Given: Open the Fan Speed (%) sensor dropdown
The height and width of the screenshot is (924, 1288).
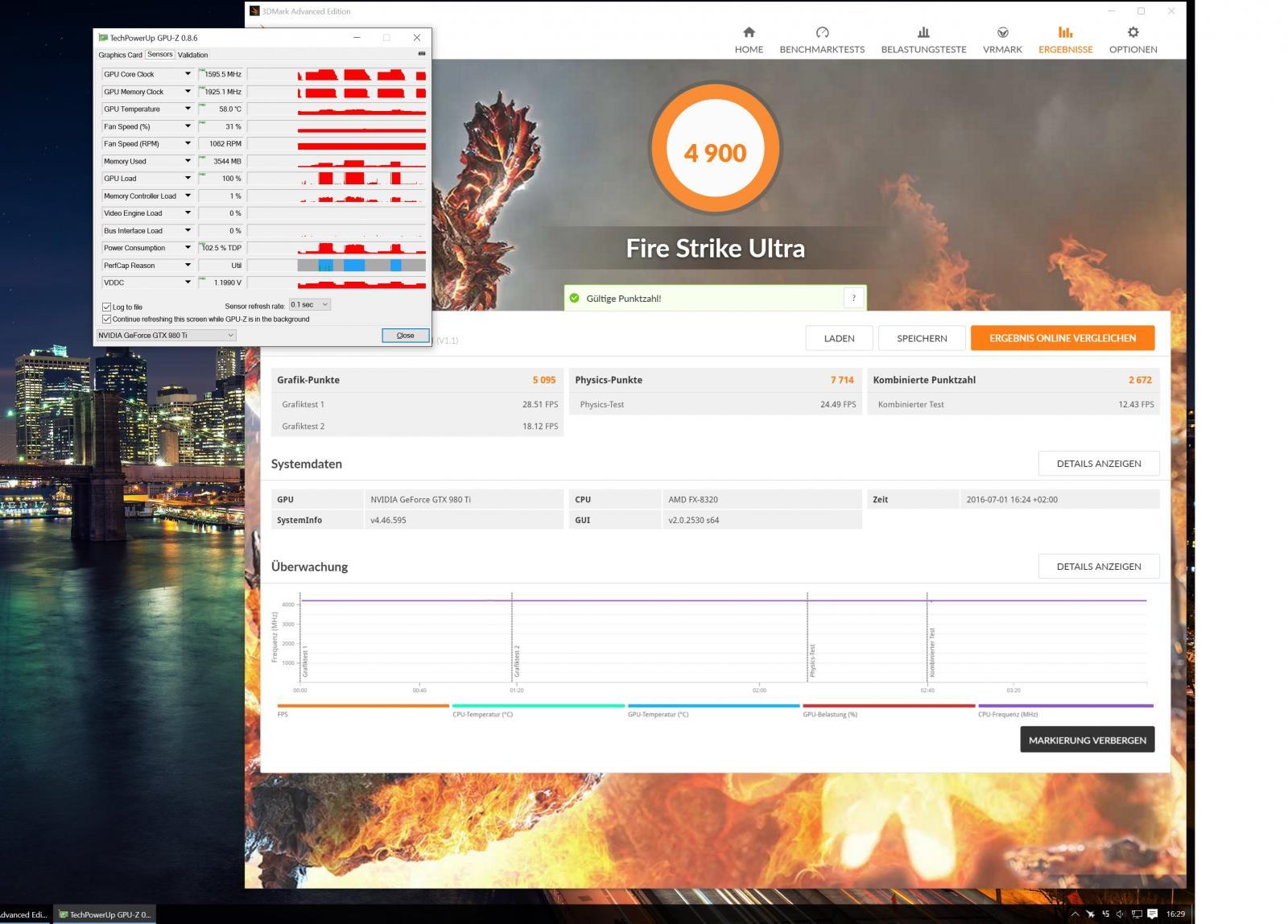Looking at the screenshot, I should (x=188, y=126).
